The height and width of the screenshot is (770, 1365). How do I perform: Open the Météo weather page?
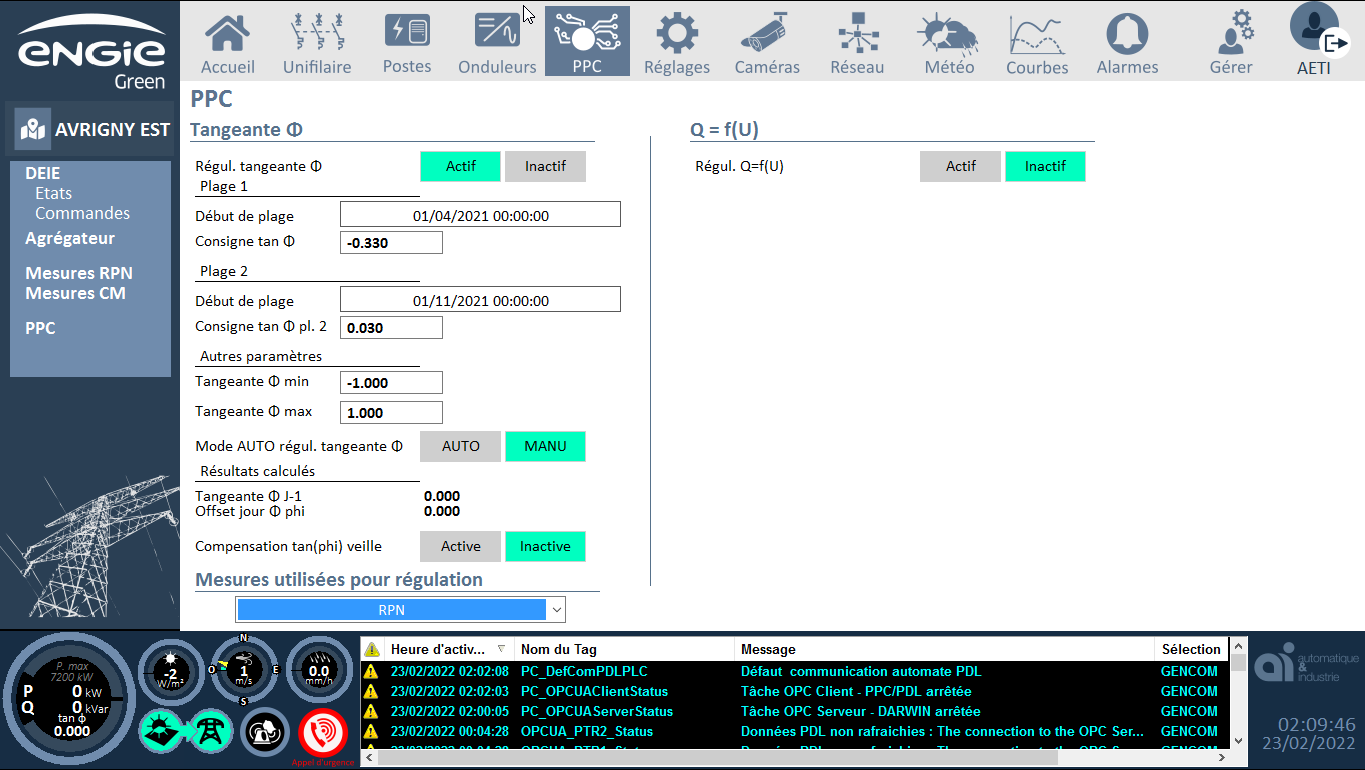pos(948,43)
